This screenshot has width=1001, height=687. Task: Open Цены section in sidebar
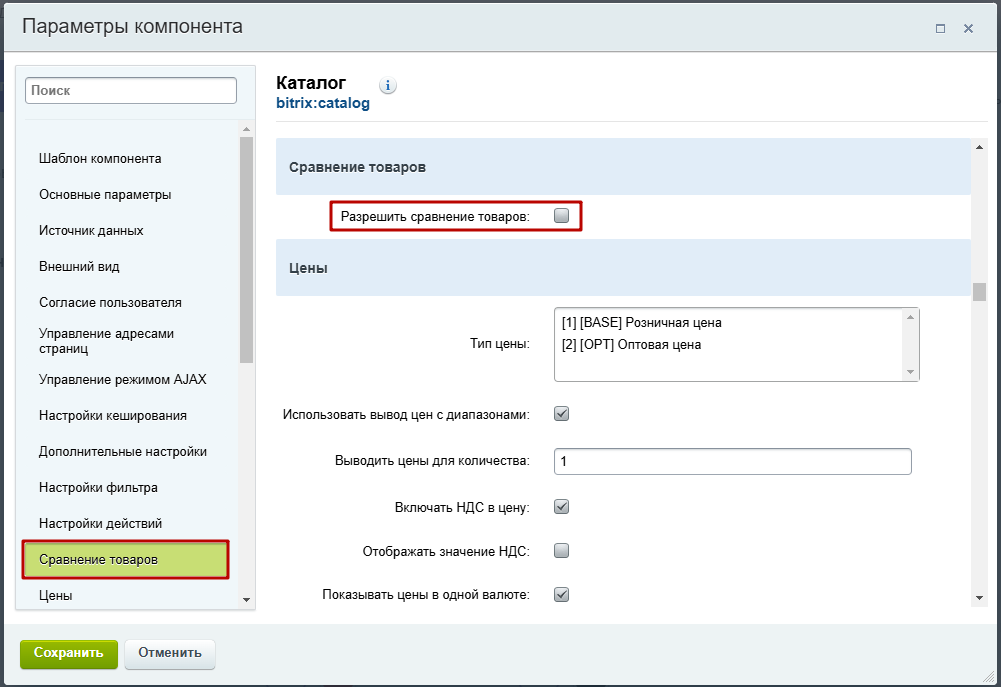point(56,596)
